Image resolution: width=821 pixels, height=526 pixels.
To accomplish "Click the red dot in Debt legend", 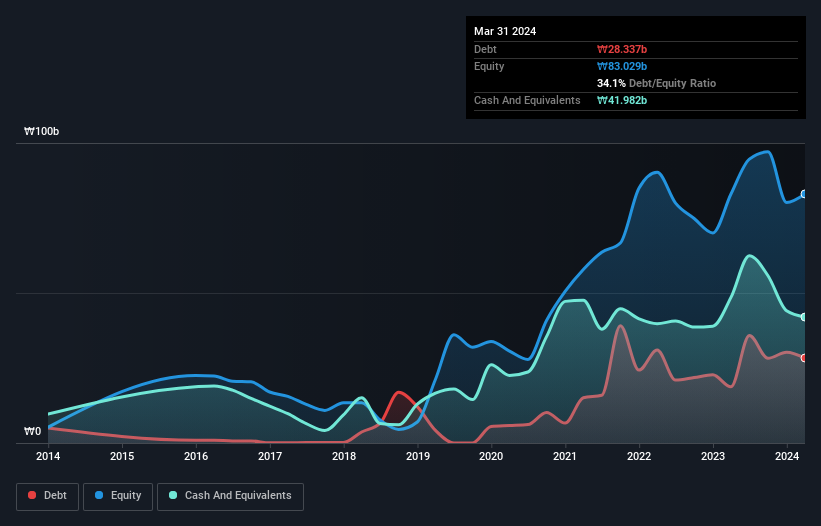I will [32, 495].
